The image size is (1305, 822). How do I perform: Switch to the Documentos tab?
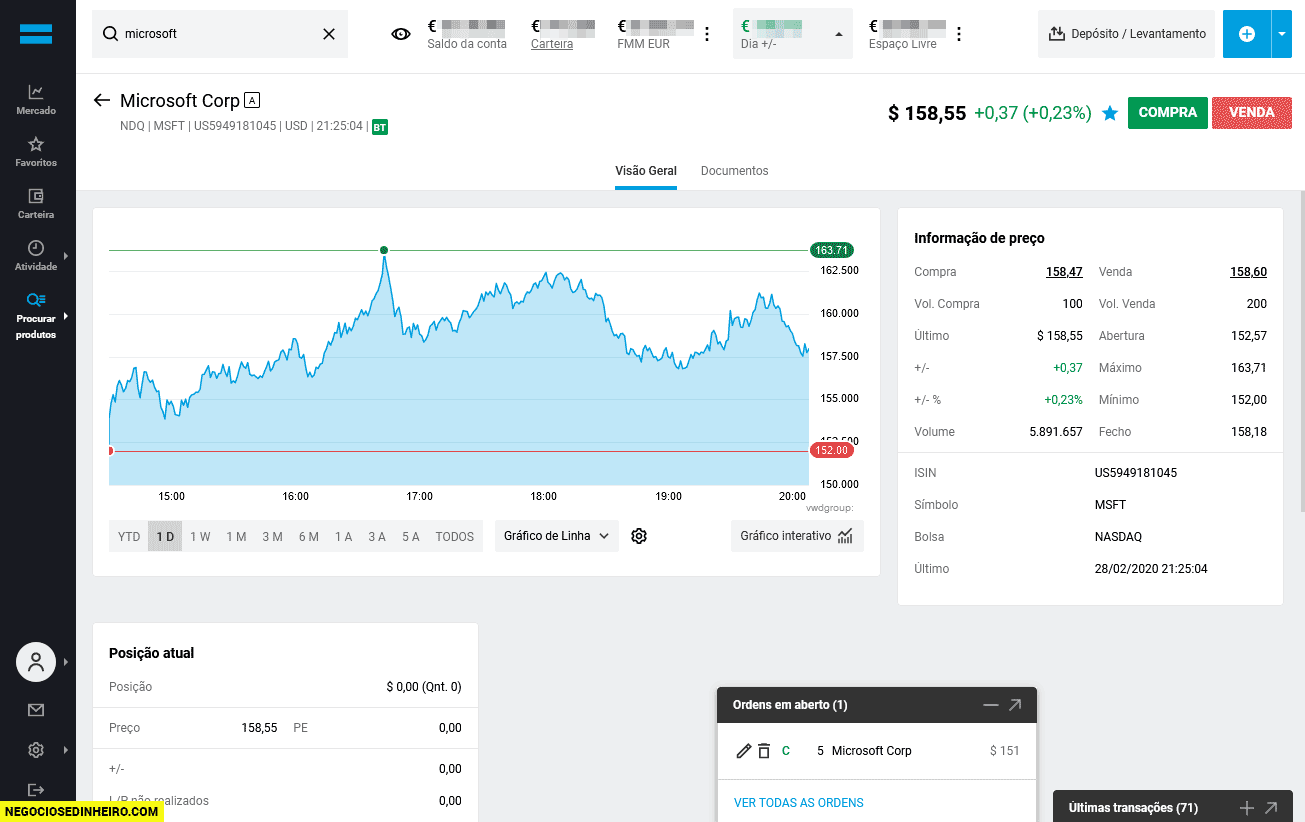(734, 171)
